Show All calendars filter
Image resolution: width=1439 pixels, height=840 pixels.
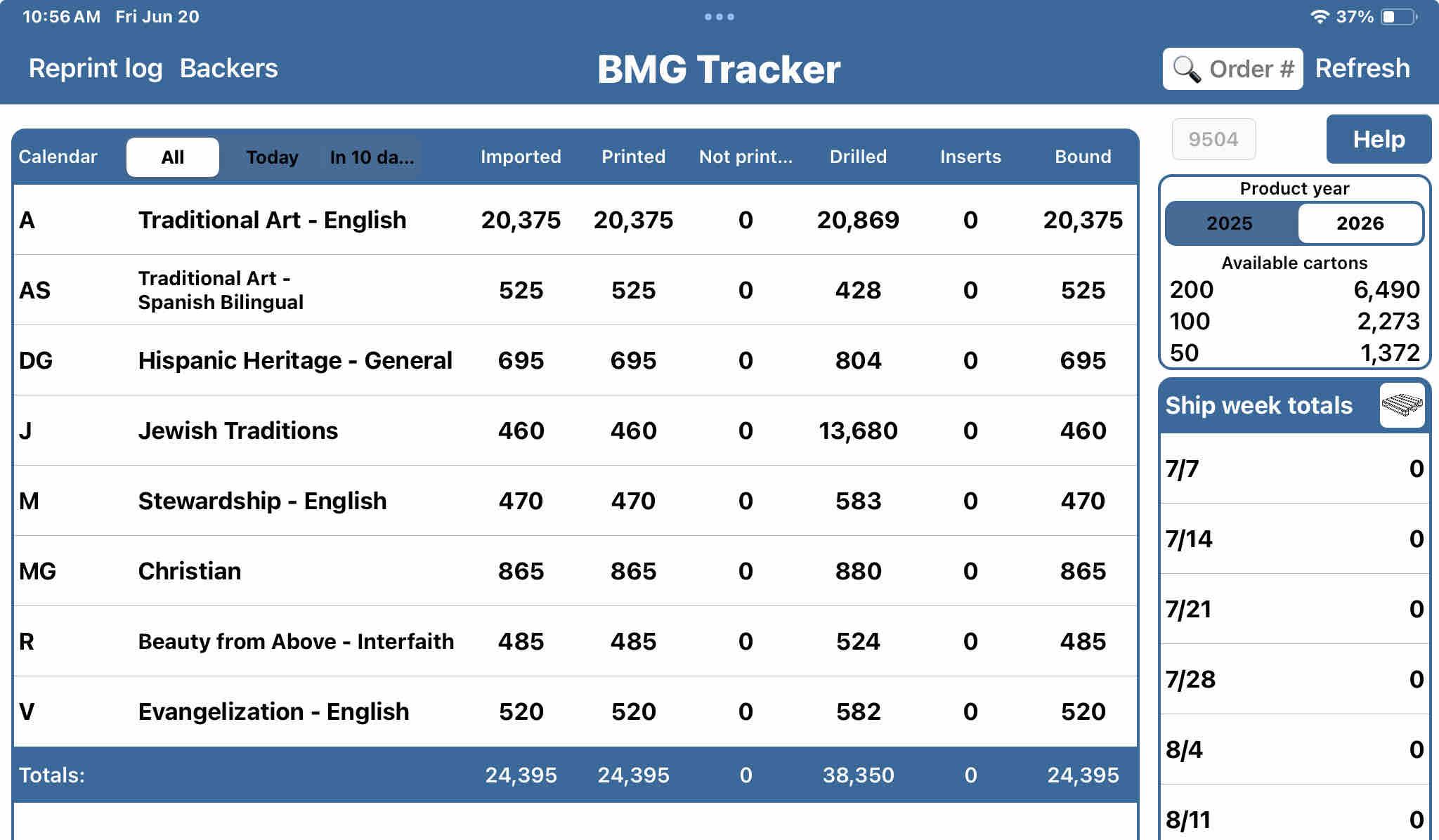[172, 157]
